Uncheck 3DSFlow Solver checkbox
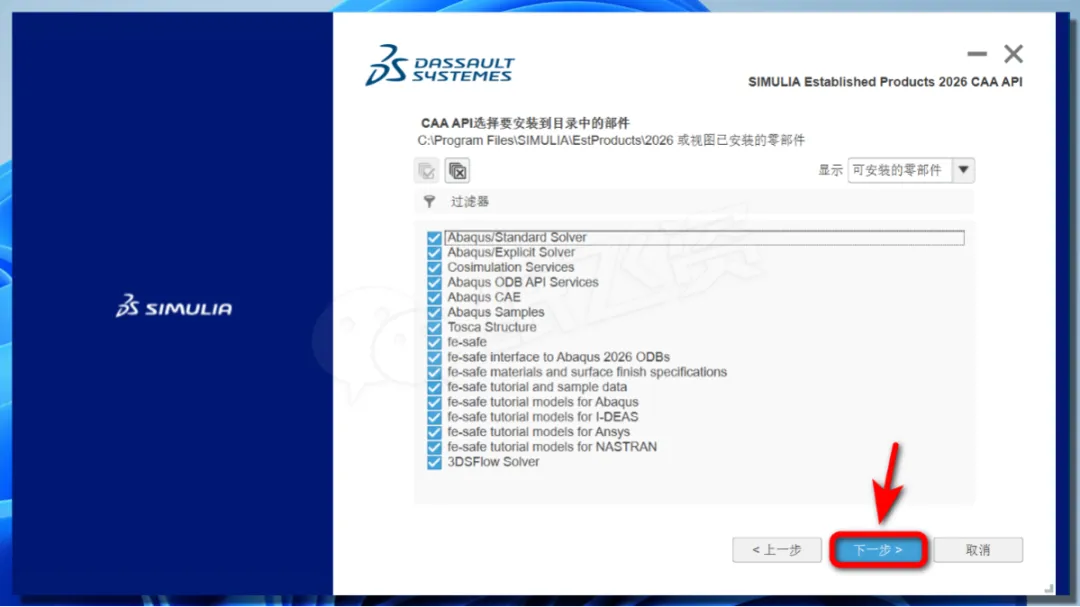Screen dimensions: 1080x607 point(434,462)
